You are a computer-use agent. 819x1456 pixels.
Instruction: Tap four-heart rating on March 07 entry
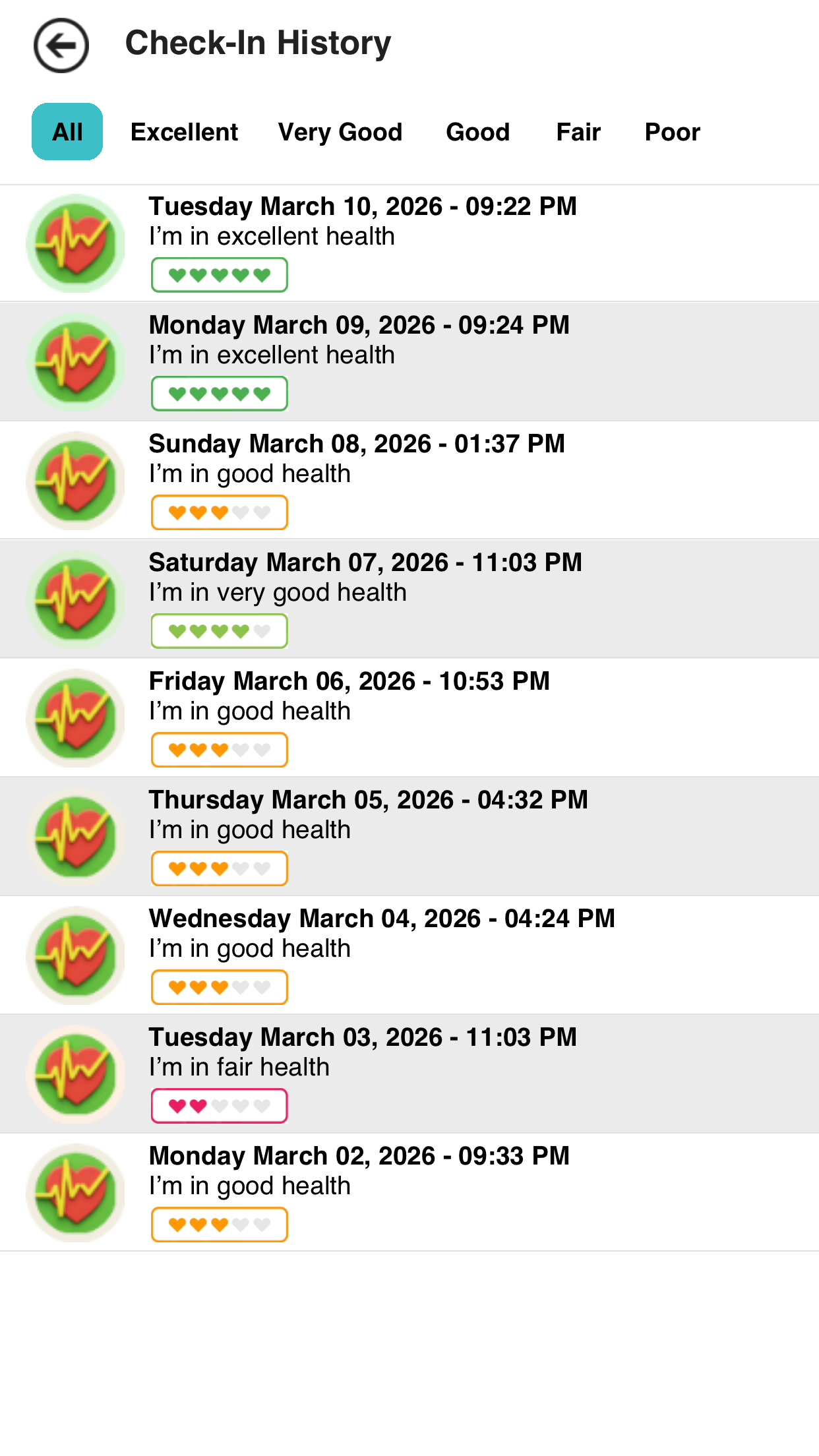coord(220,631)
